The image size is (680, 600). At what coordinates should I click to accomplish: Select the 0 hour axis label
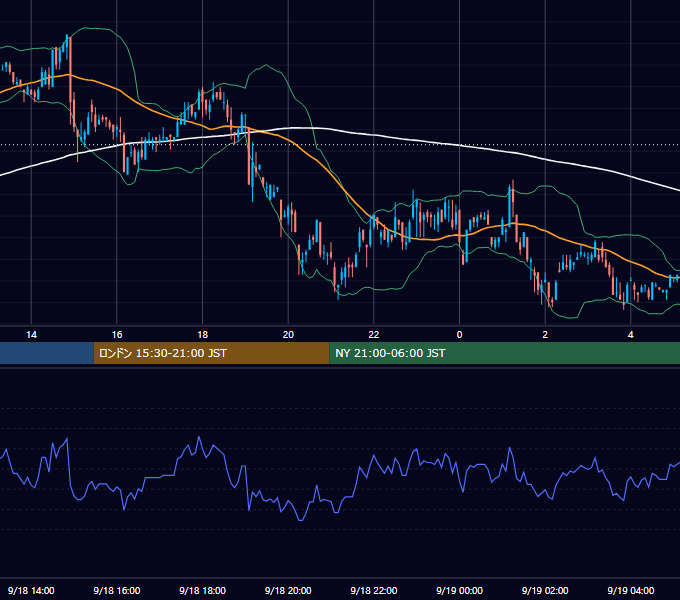[x=460, y=335]
